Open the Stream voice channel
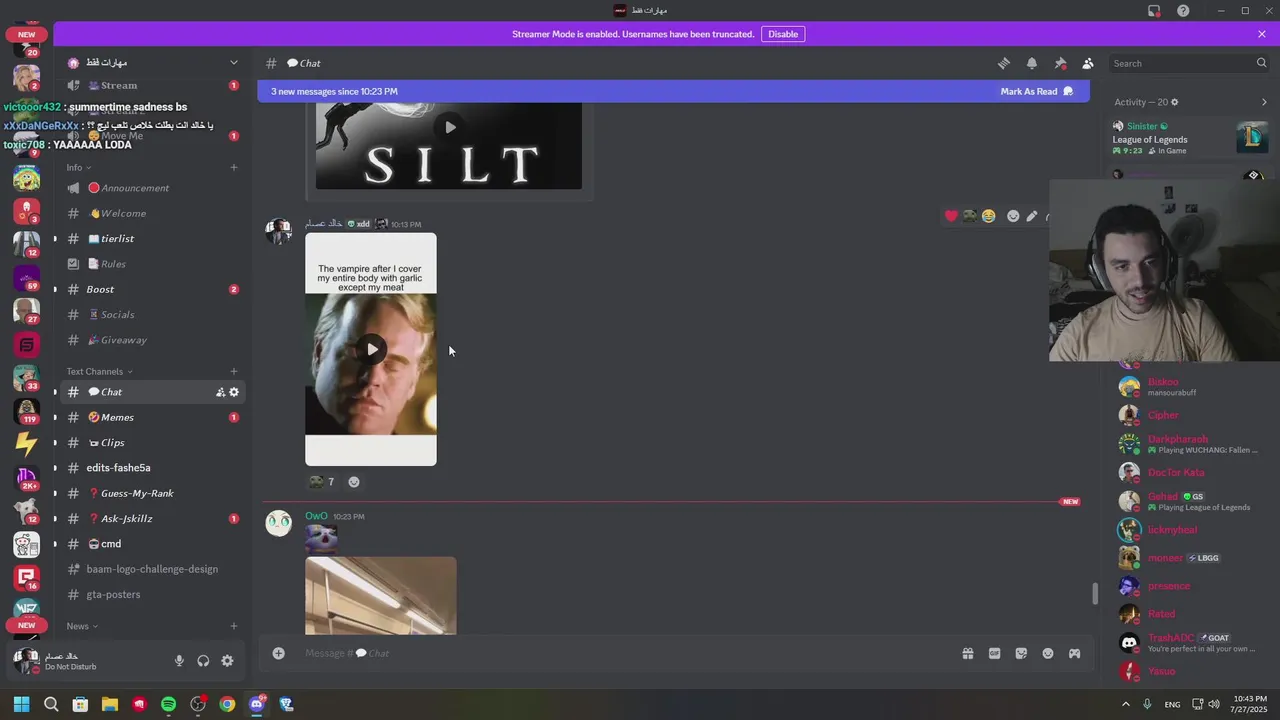This screenshot has width=1280, height=720. pos(152,85)
